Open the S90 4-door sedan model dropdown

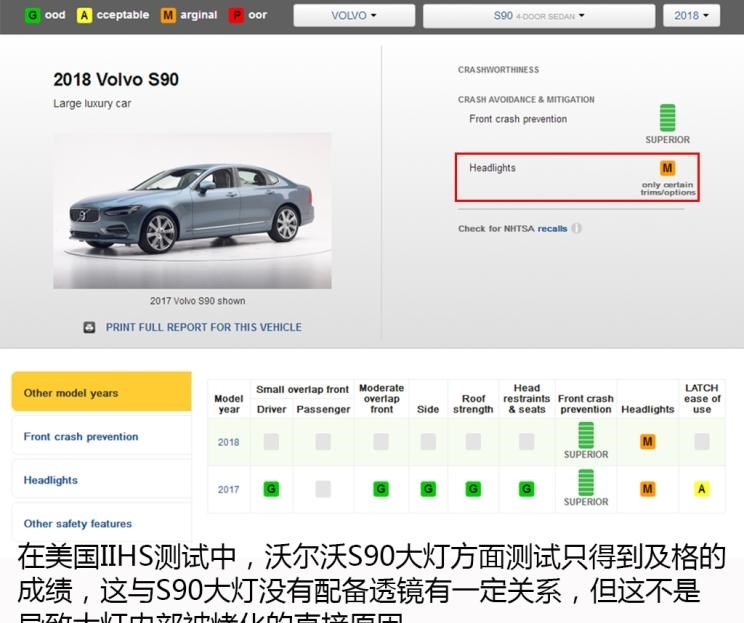pyautogui.click(x=539, y=16)
